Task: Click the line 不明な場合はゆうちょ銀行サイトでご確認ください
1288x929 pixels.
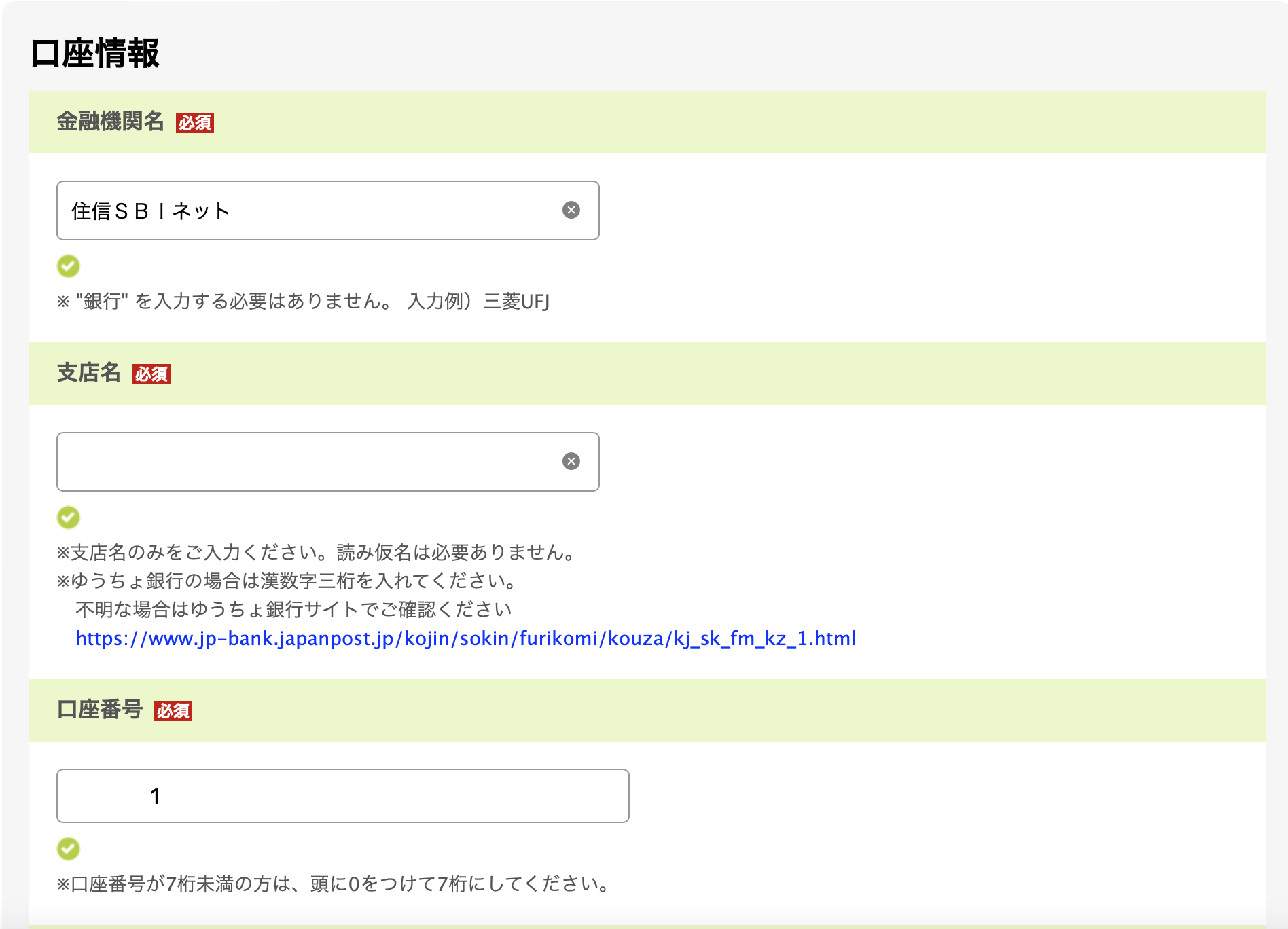Action: click(293, 609)
